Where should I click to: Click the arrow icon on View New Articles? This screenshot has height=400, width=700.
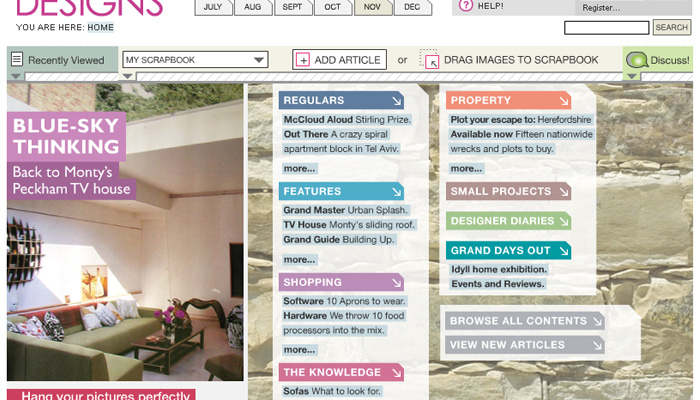[x=597, y=345]
